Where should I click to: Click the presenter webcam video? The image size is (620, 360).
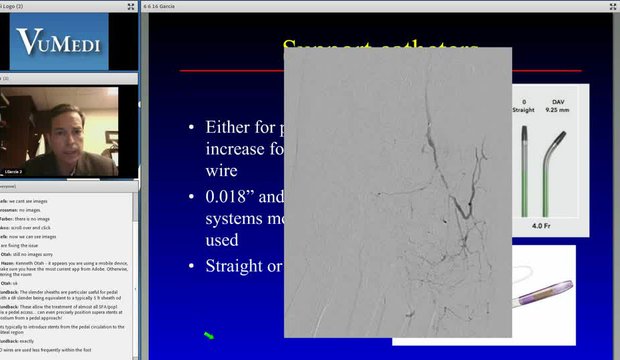(x=59, y=132)
